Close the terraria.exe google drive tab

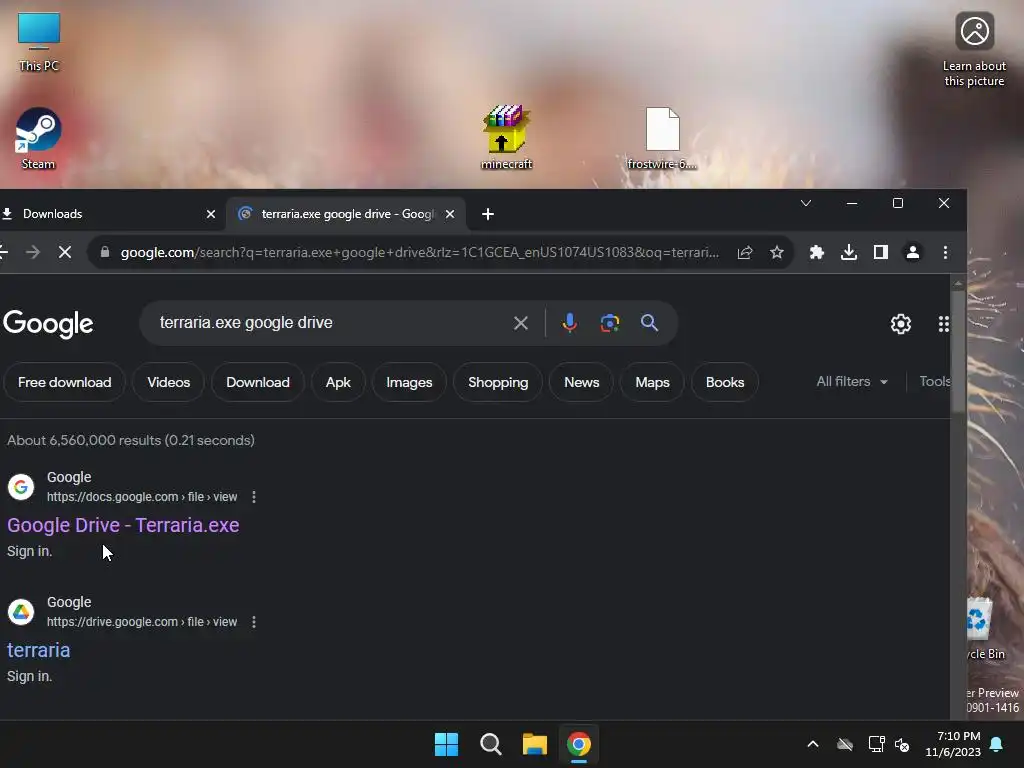click(450, 214)
